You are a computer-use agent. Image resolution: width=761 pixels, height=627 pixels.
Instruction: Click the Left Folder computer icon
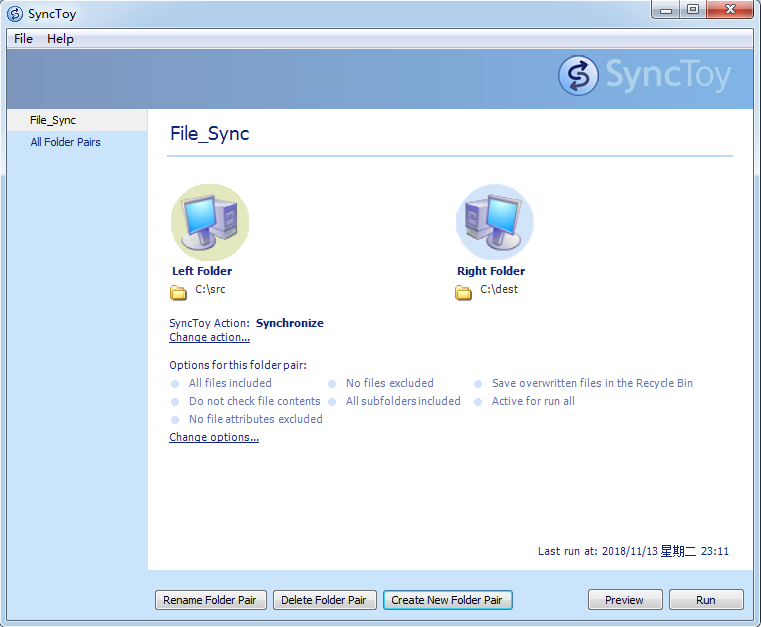click(210, 222)
